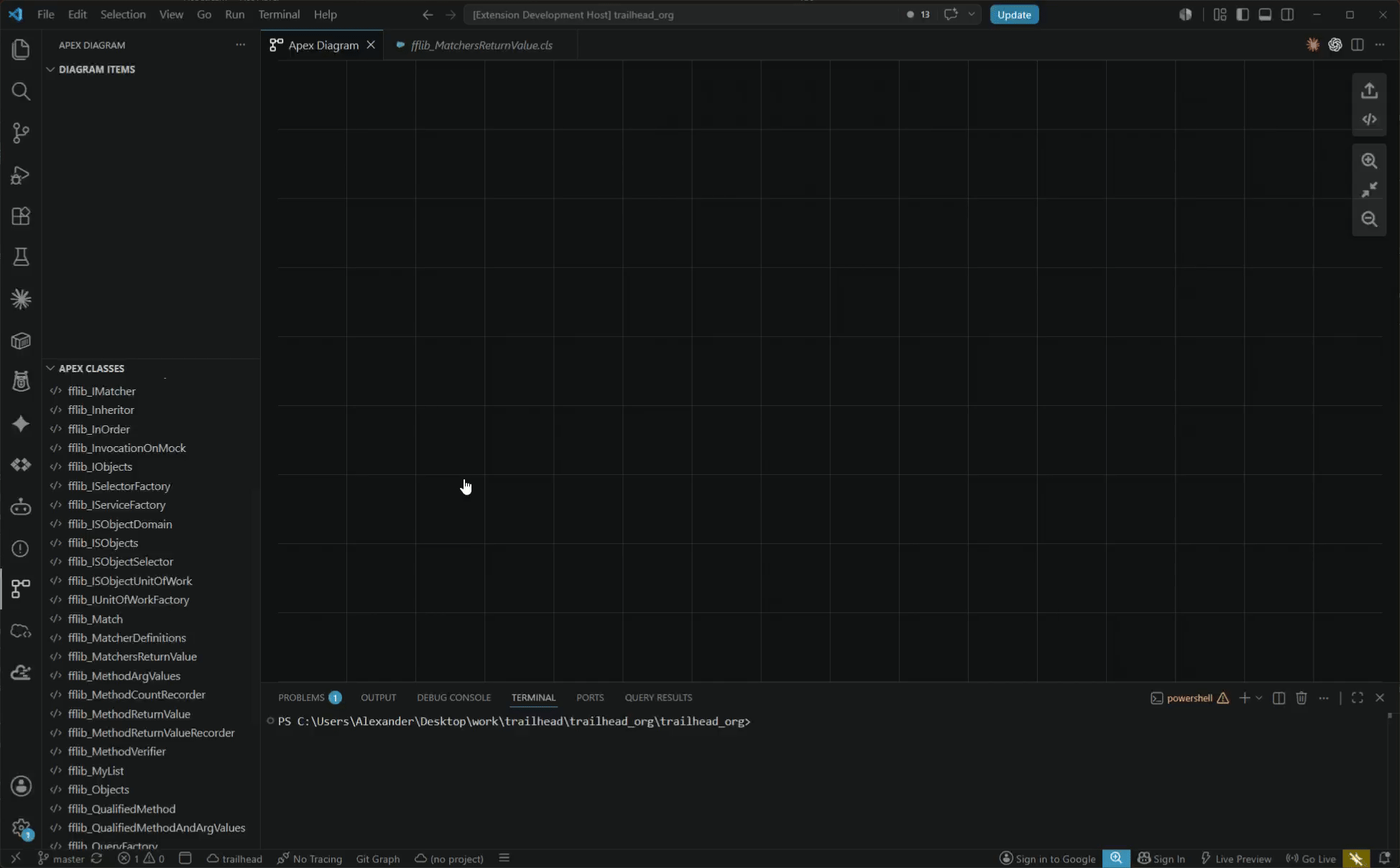
Task: Click the view code icon in diagram toolbar
Action: (x=1369, y=119)
